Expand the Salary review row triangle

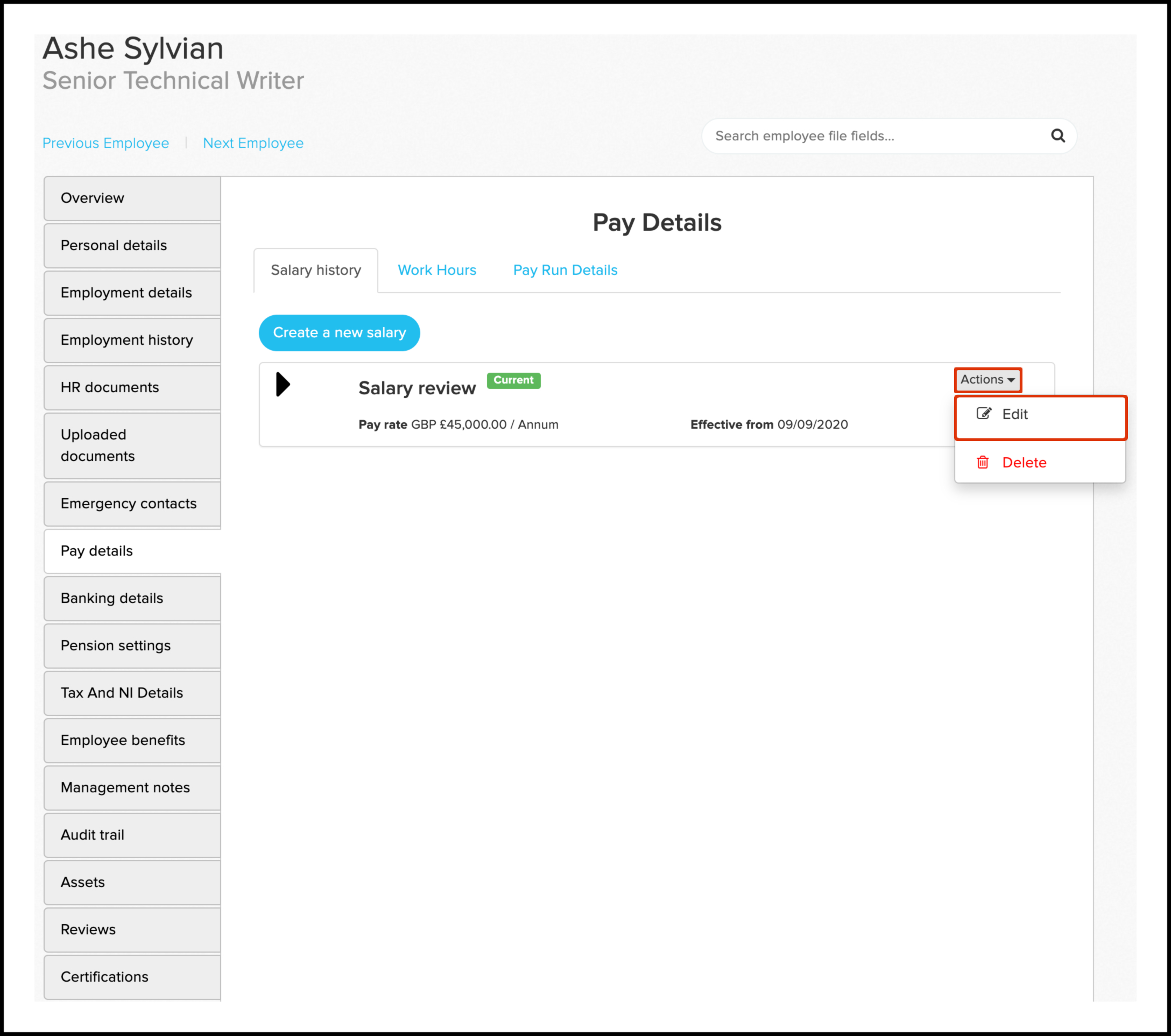(x=283, y=384)
